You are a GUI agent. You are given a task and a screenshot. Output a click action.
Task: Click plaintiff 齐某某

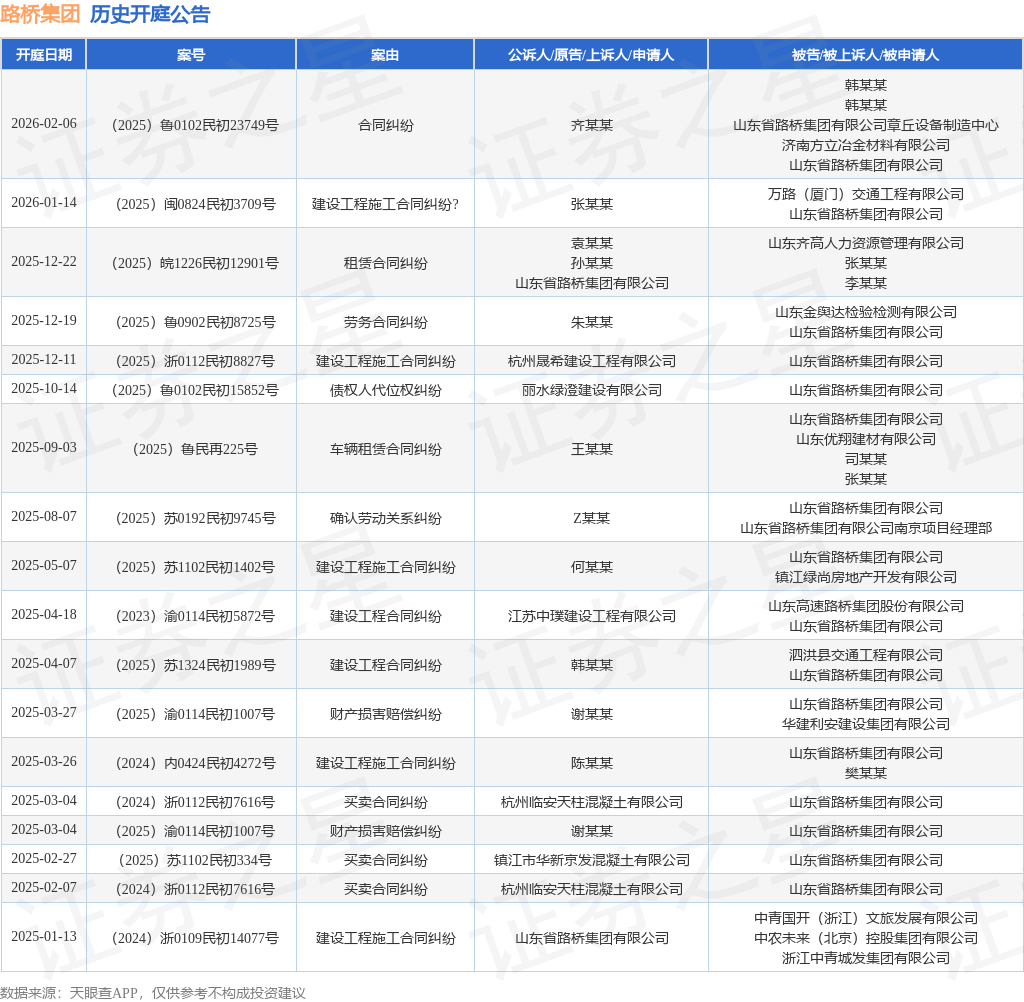(x=592, y=125)
